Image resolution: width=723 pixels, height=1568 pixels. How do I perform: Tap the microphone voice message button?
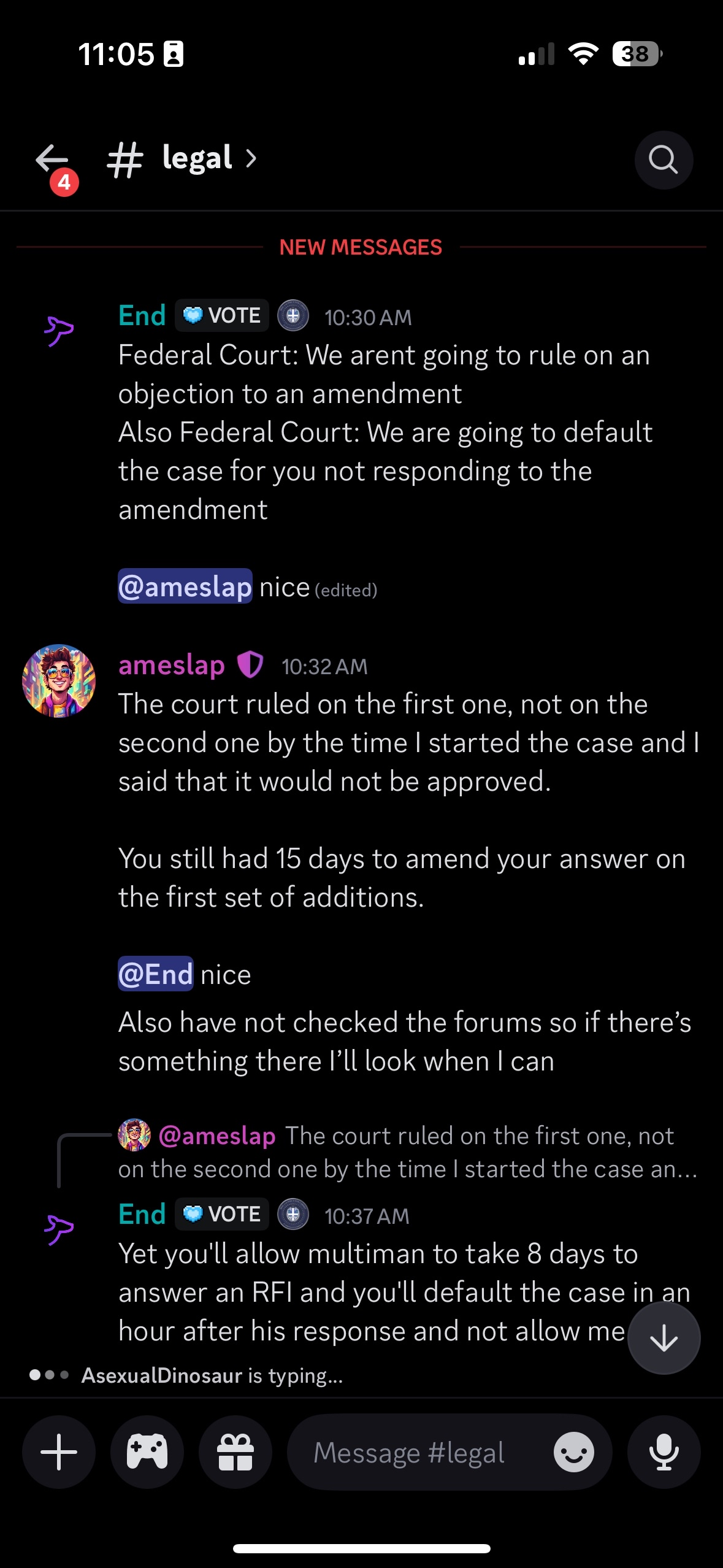point(664,1452)
